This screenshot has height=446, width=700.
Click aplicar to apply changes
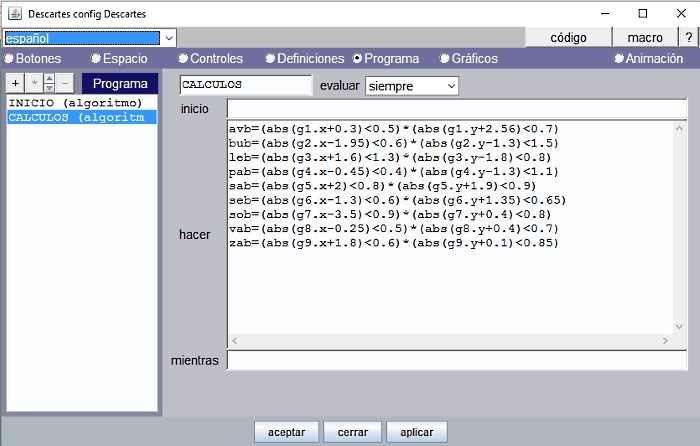417,432
